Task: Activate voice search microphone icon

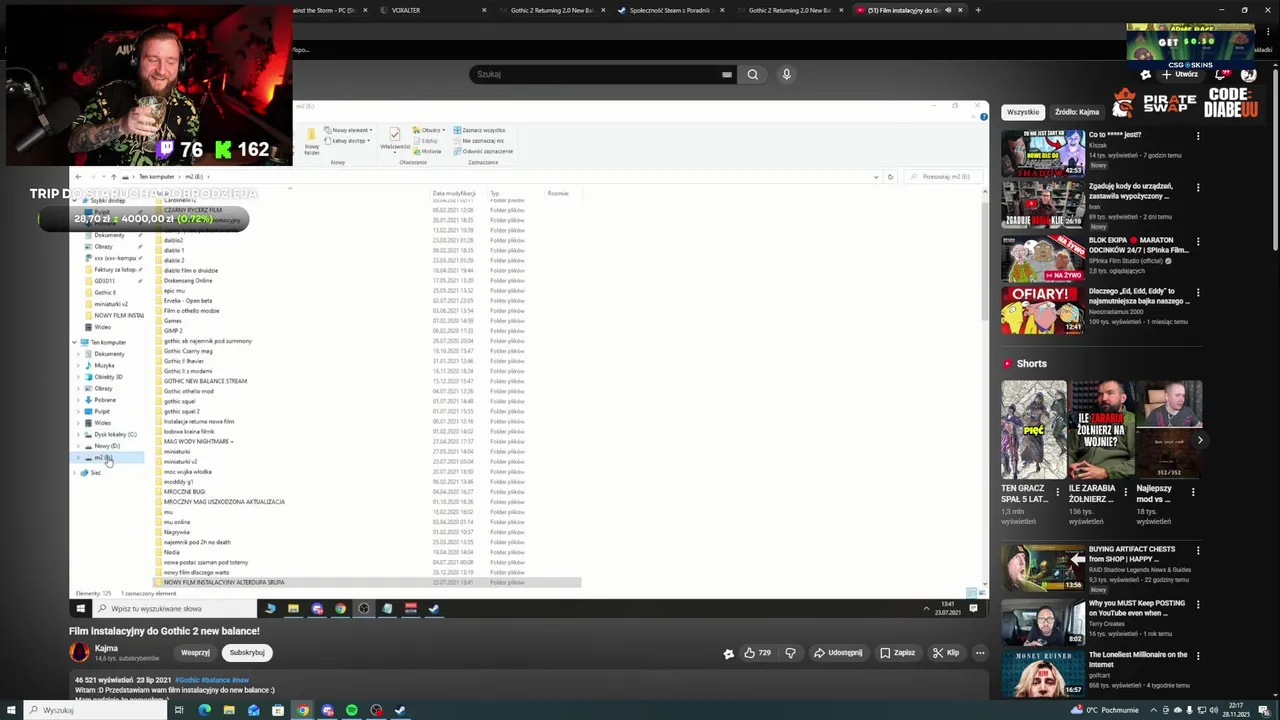Action: [786, 74]
